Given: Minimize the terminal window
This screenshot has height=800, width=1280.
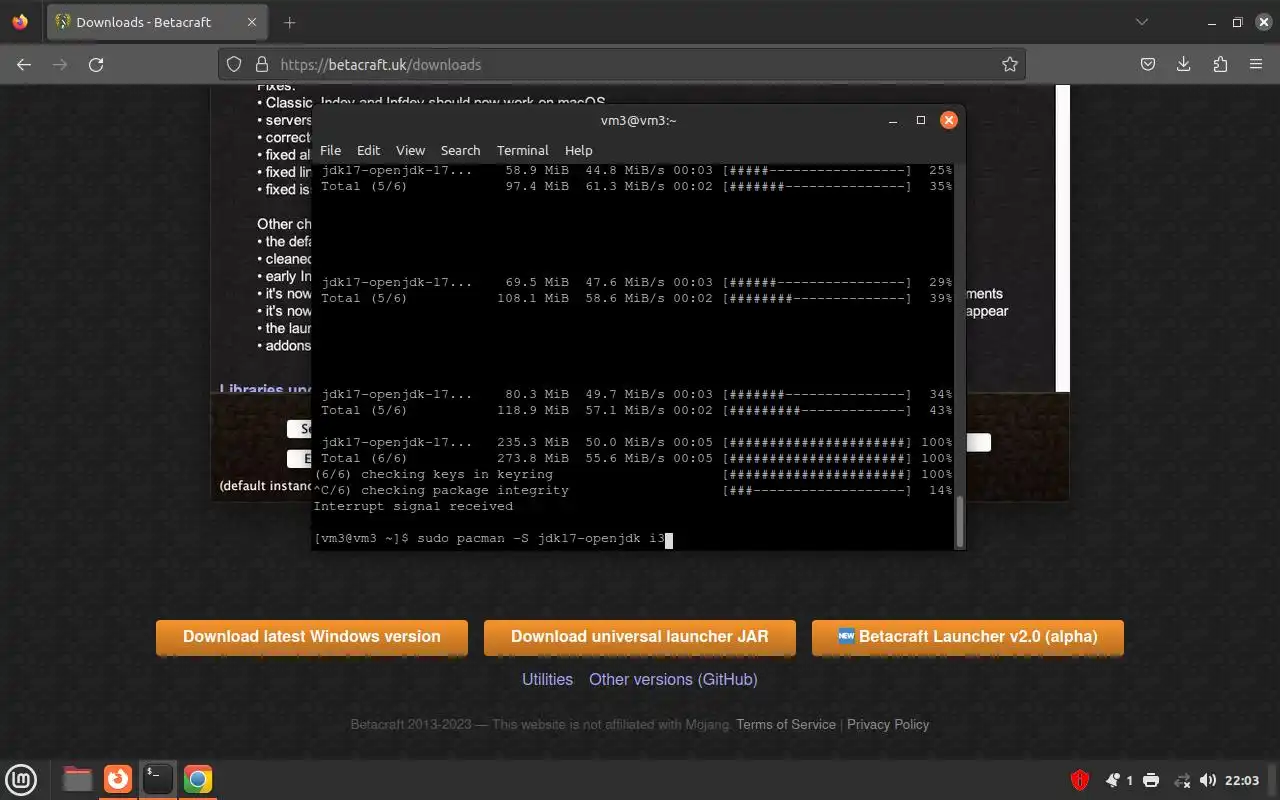Looking at the screenshot, I should pyautogui.click(x=893, y=120).
